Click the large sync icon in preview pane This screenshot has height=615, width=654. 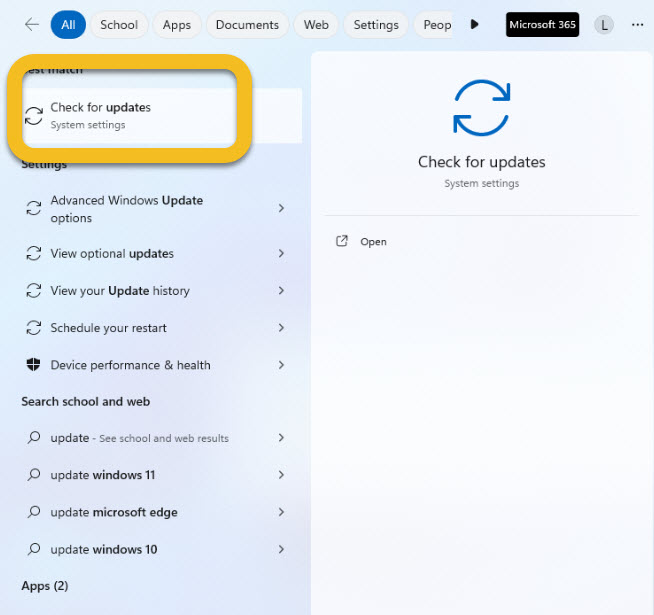[x=481, y=108]
